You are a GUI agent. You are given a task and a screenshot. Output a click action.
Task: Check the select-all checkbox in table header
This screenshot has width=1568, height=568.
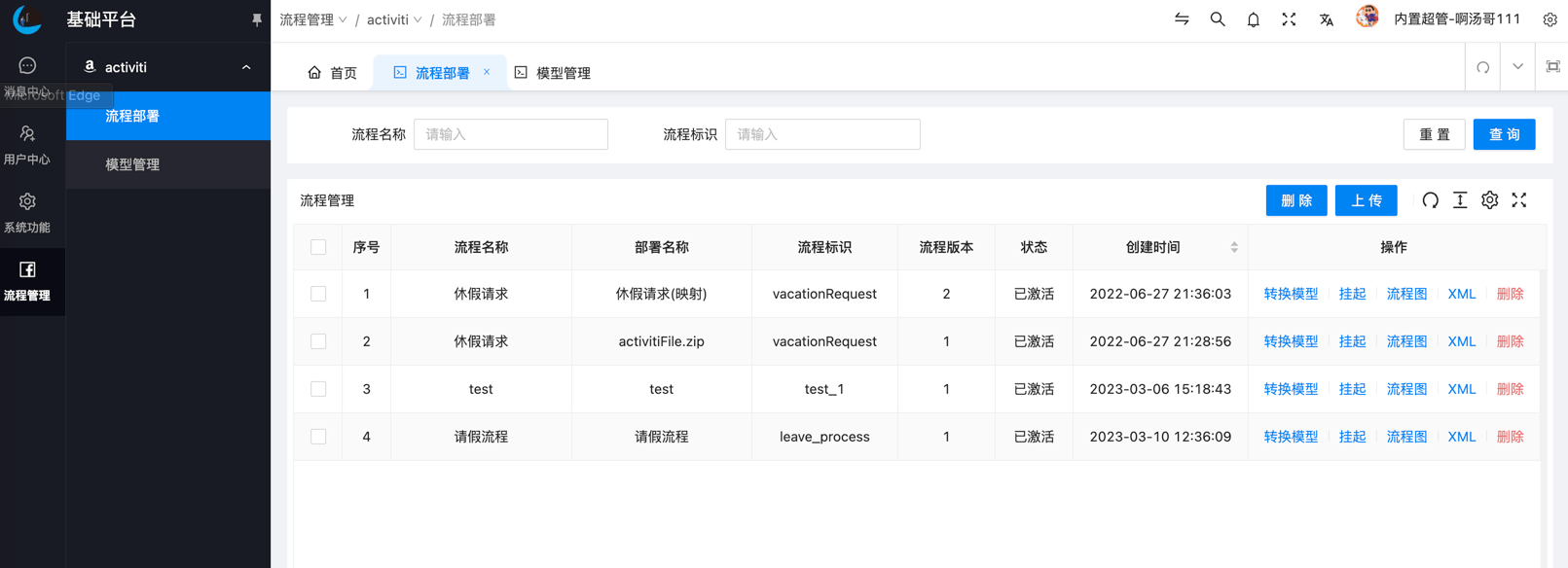(x=318, y=247)
